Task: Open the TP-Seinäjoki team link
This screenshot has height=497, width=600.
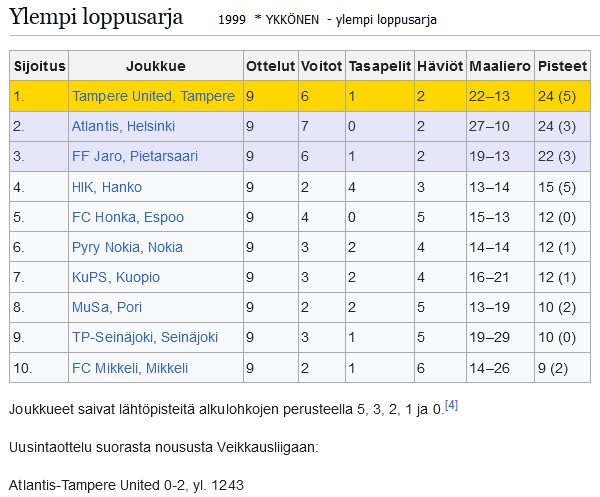Action: click(x=112, y=337)
